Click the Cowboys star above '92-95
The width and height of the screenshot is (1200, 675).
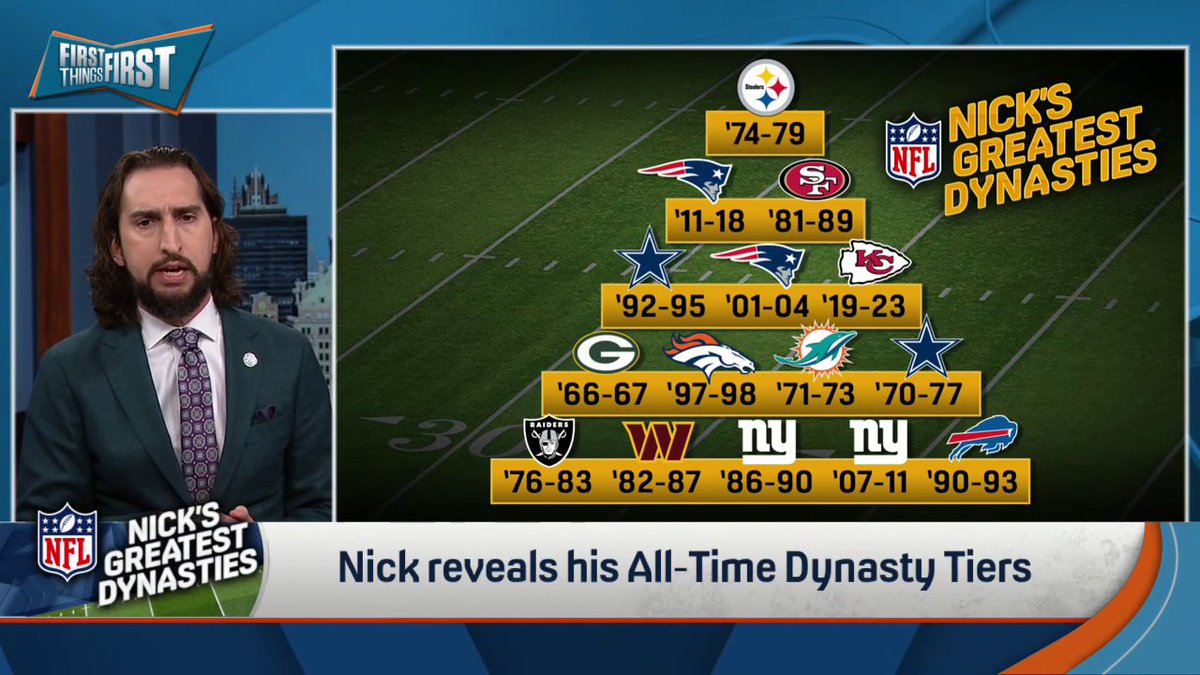click(650, 257)
